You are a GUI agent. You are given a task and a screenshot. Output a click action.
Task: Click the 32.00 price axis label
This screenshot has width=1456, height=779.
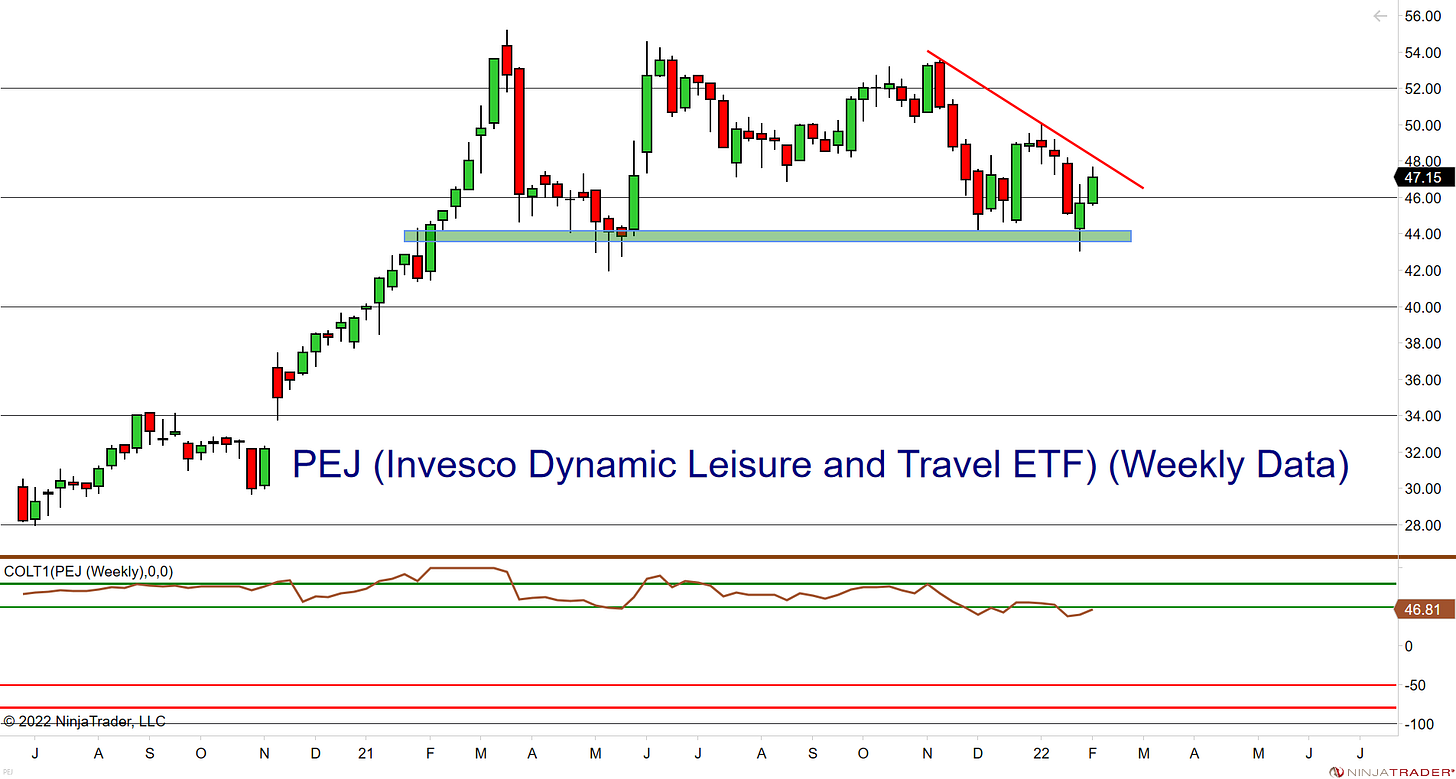coord(1423,452)
